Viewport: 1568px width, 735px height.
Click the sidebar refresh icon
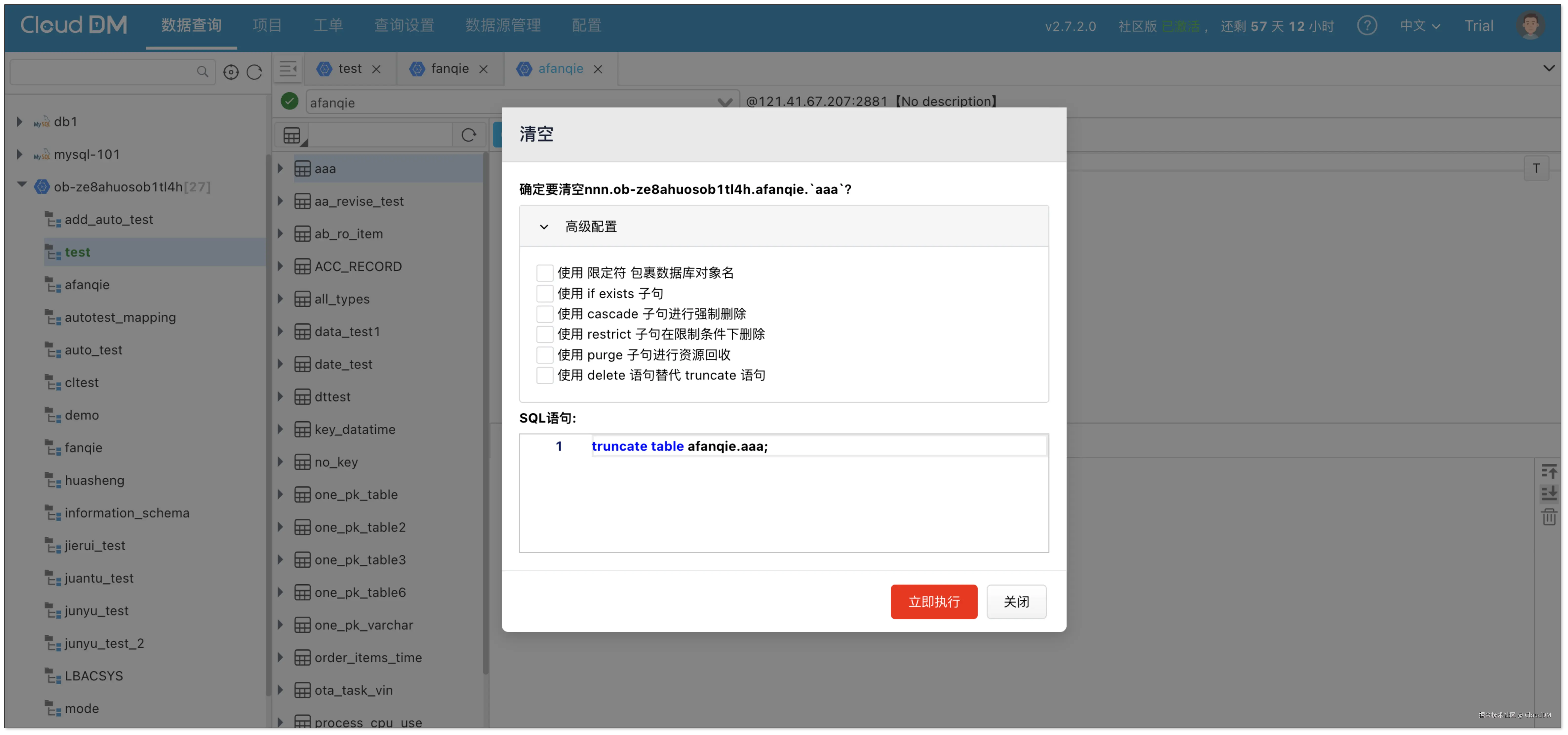pos(255,72)
